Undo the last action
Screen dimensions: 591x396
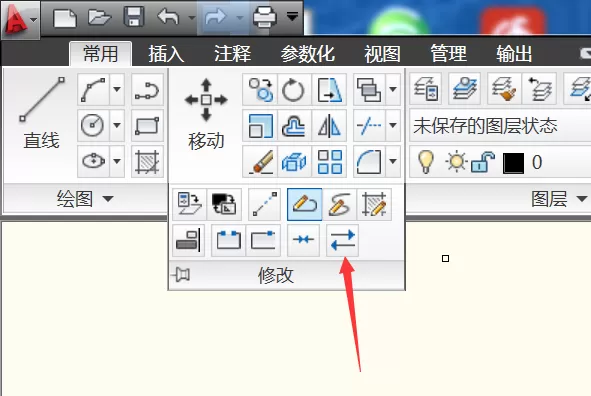(168, 17)
